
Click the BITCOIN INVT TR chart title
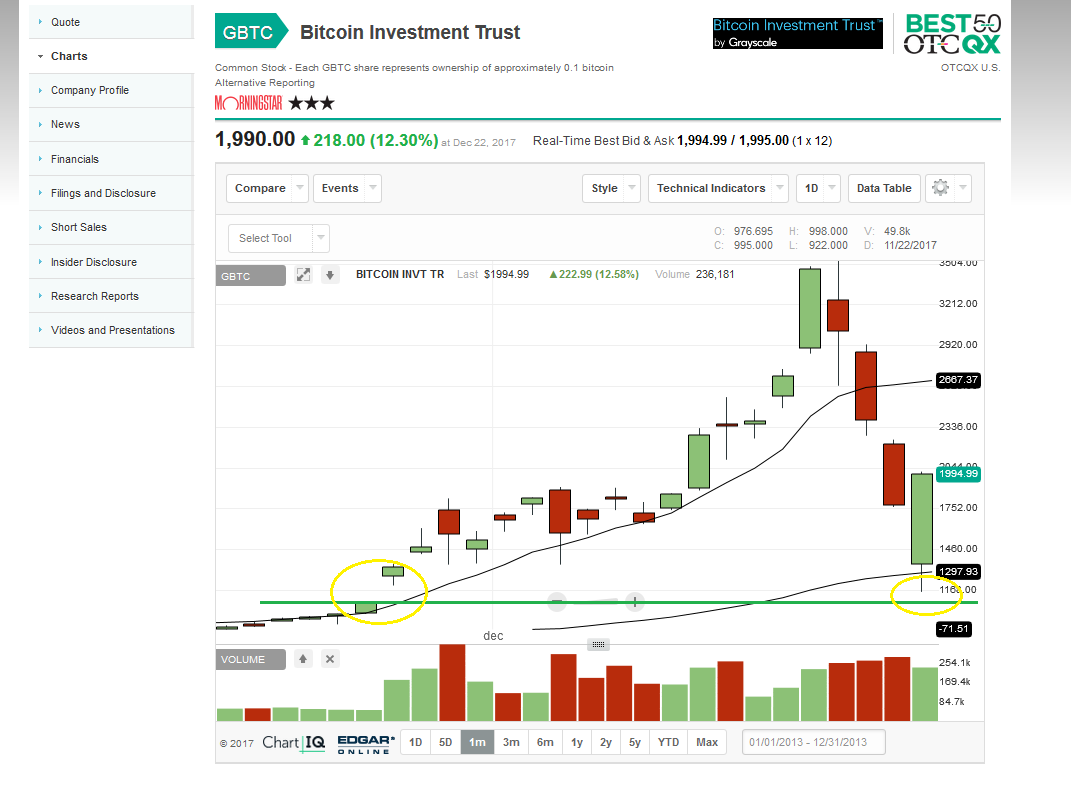(x=400, y=275)
